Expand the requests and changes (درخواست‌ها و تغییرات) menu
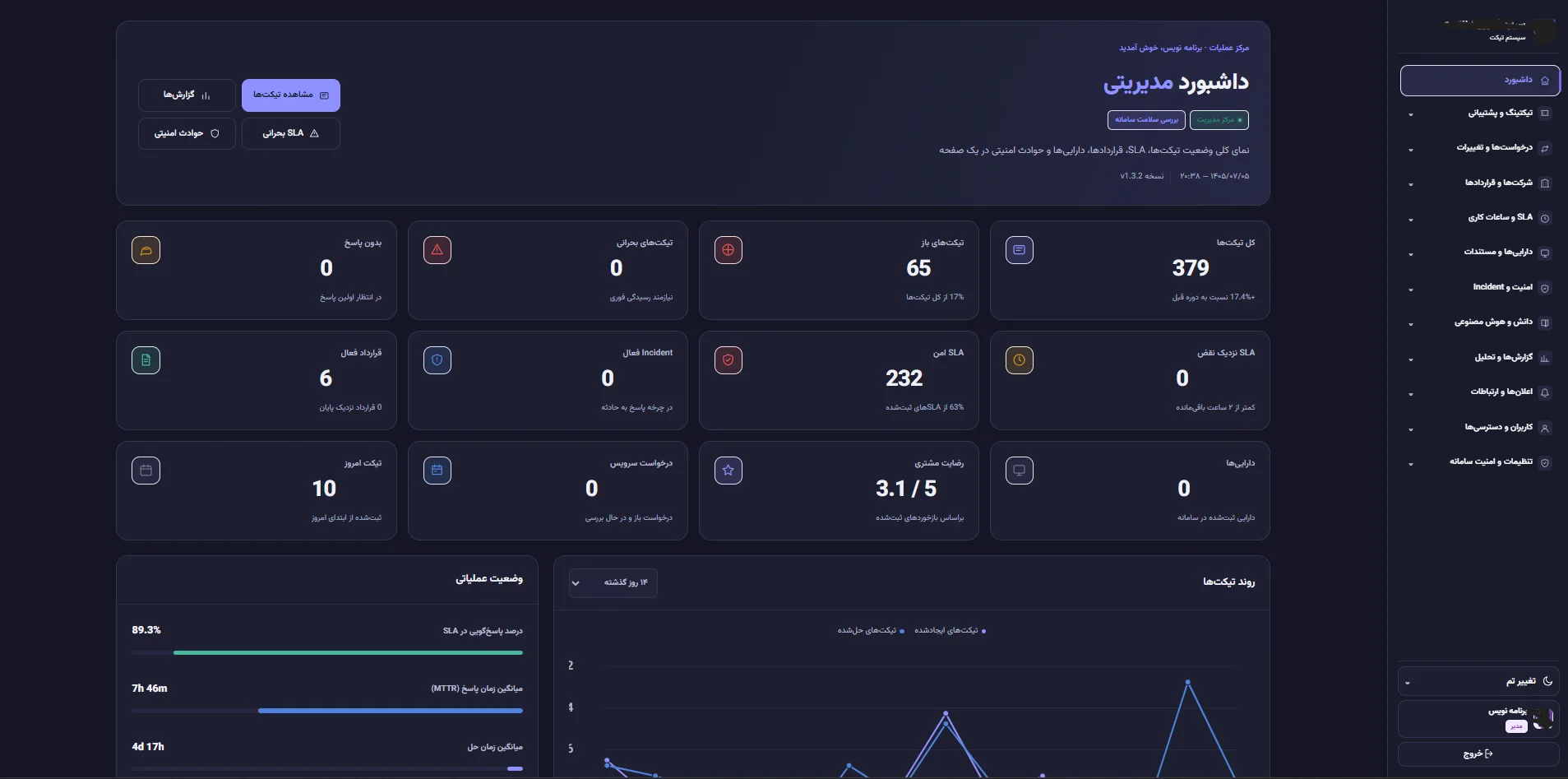Image resolution: width=1568 pixels, height=779 pixels. click(x=1480, y=148)
